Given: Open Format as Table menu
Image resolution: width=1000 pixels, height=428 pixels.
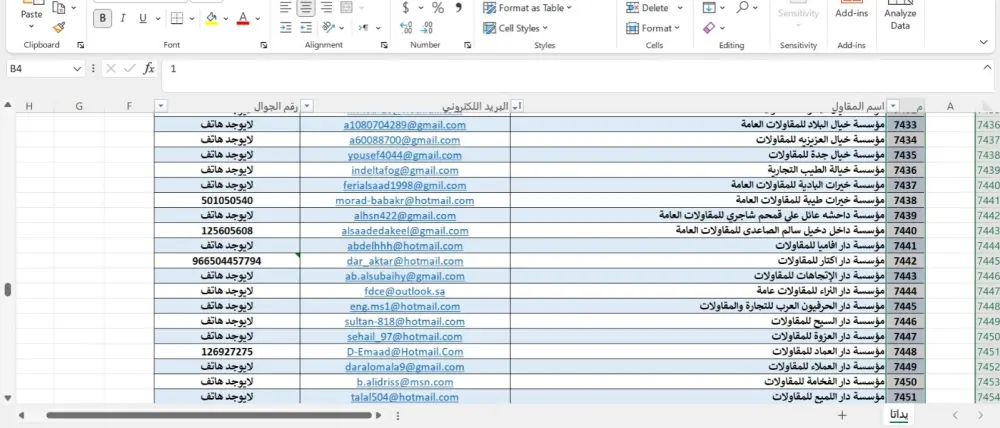Looking at the screenshot, I should point(527,8).
